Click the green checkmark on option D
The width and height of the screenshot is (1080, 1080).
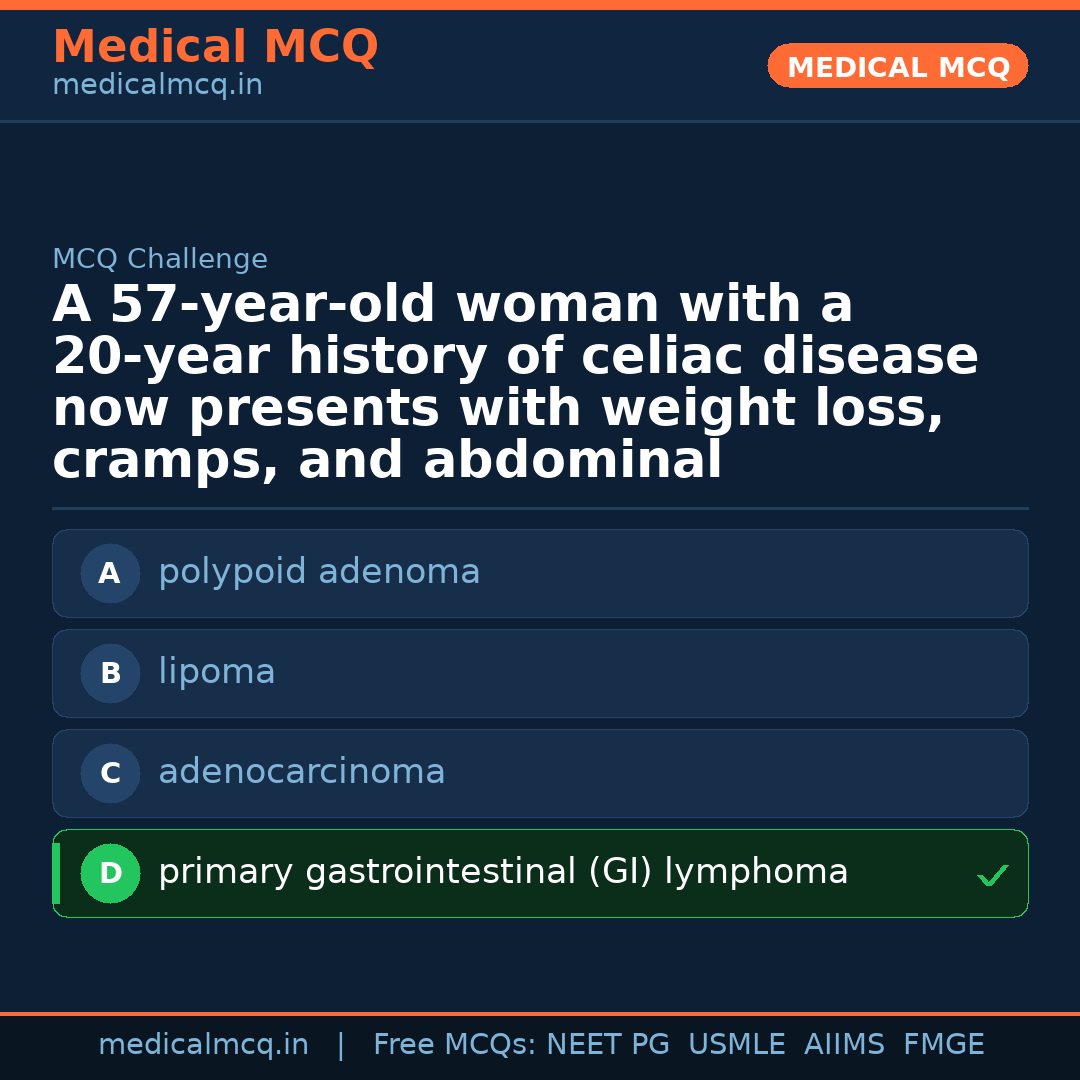[x=992, y=876]
